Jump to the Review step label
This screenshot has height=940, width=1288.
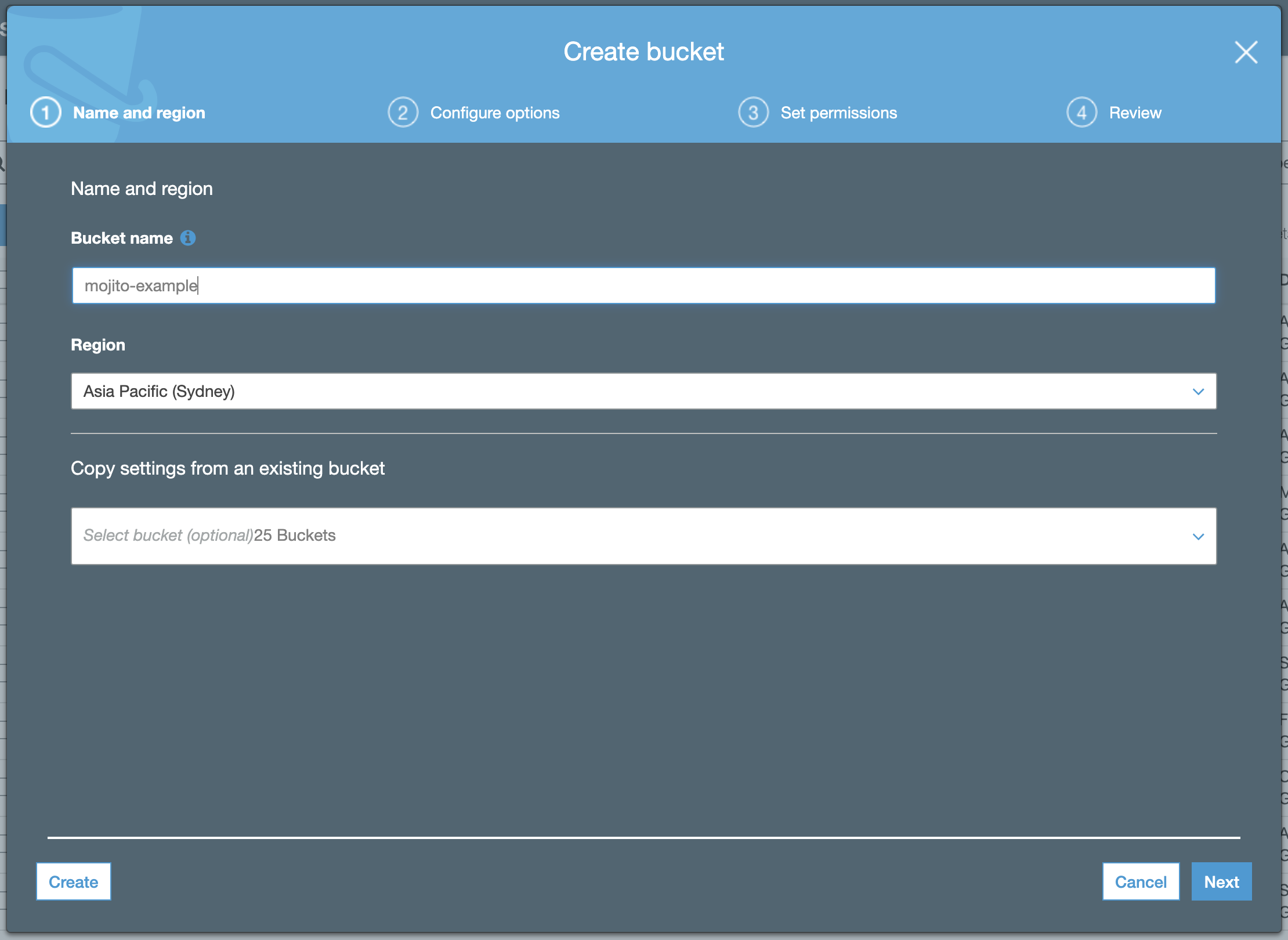[x=1135, y=113]
